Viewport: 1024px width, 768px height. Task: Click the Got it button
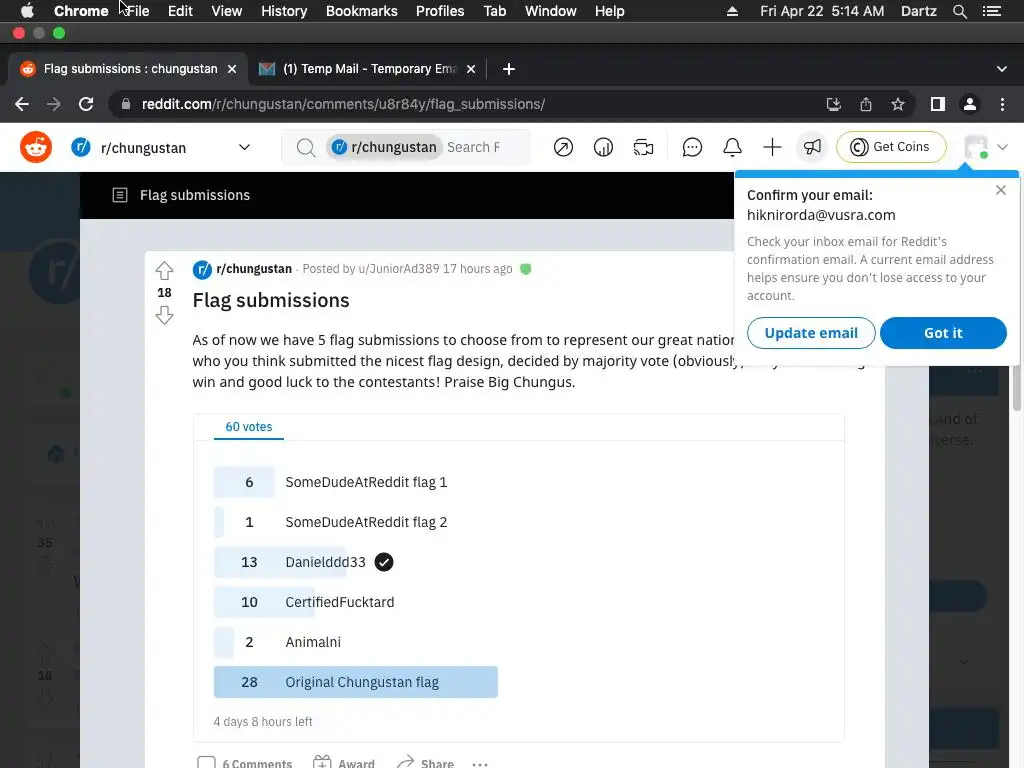click(943, 333)
